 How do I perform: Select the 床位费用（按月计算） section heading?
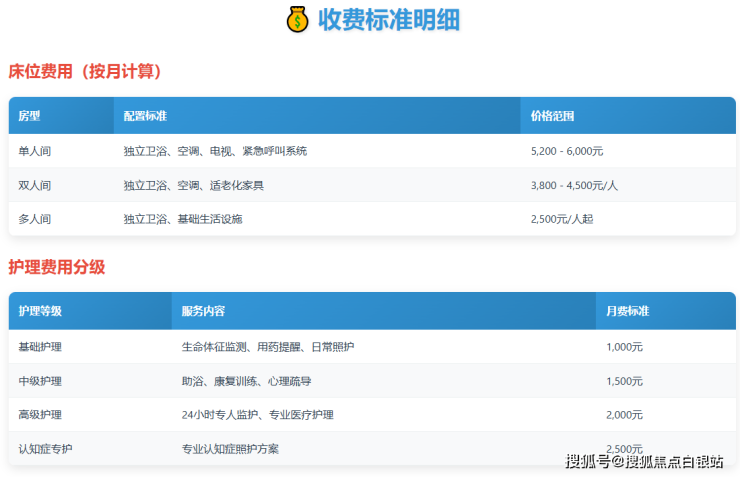pyautogui.click(x=85, y=72)
